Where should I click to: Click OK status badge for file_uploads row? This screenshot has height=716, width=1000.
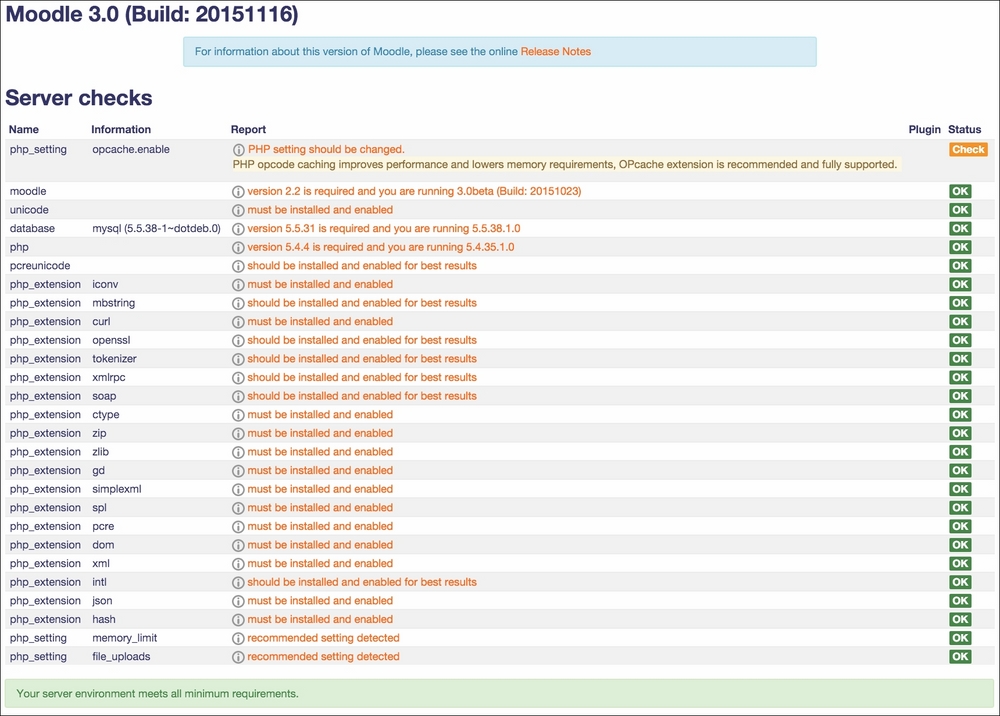coord(960,657)
